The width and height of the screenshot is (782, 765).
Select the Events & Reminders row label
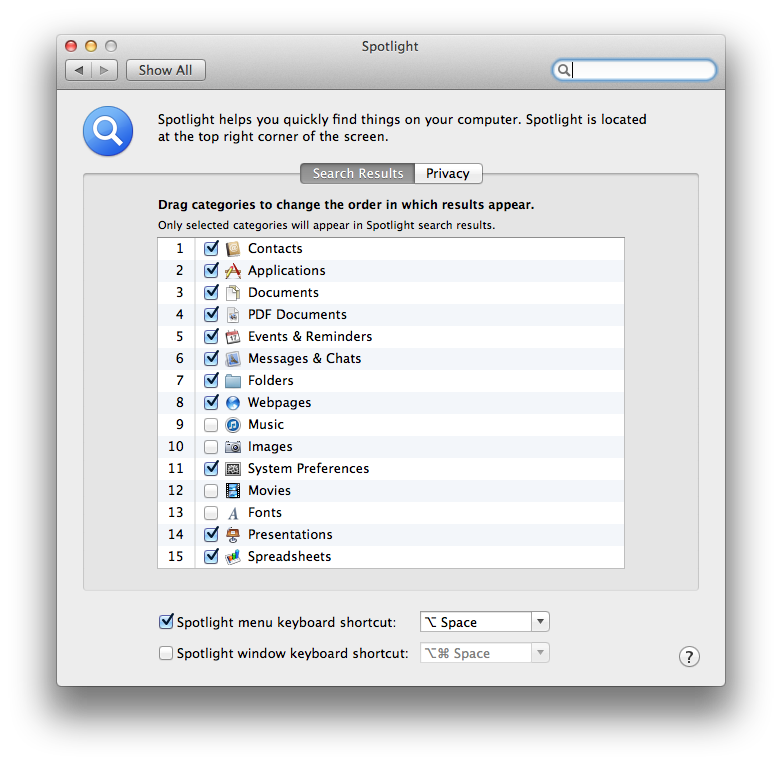point(310,337)
